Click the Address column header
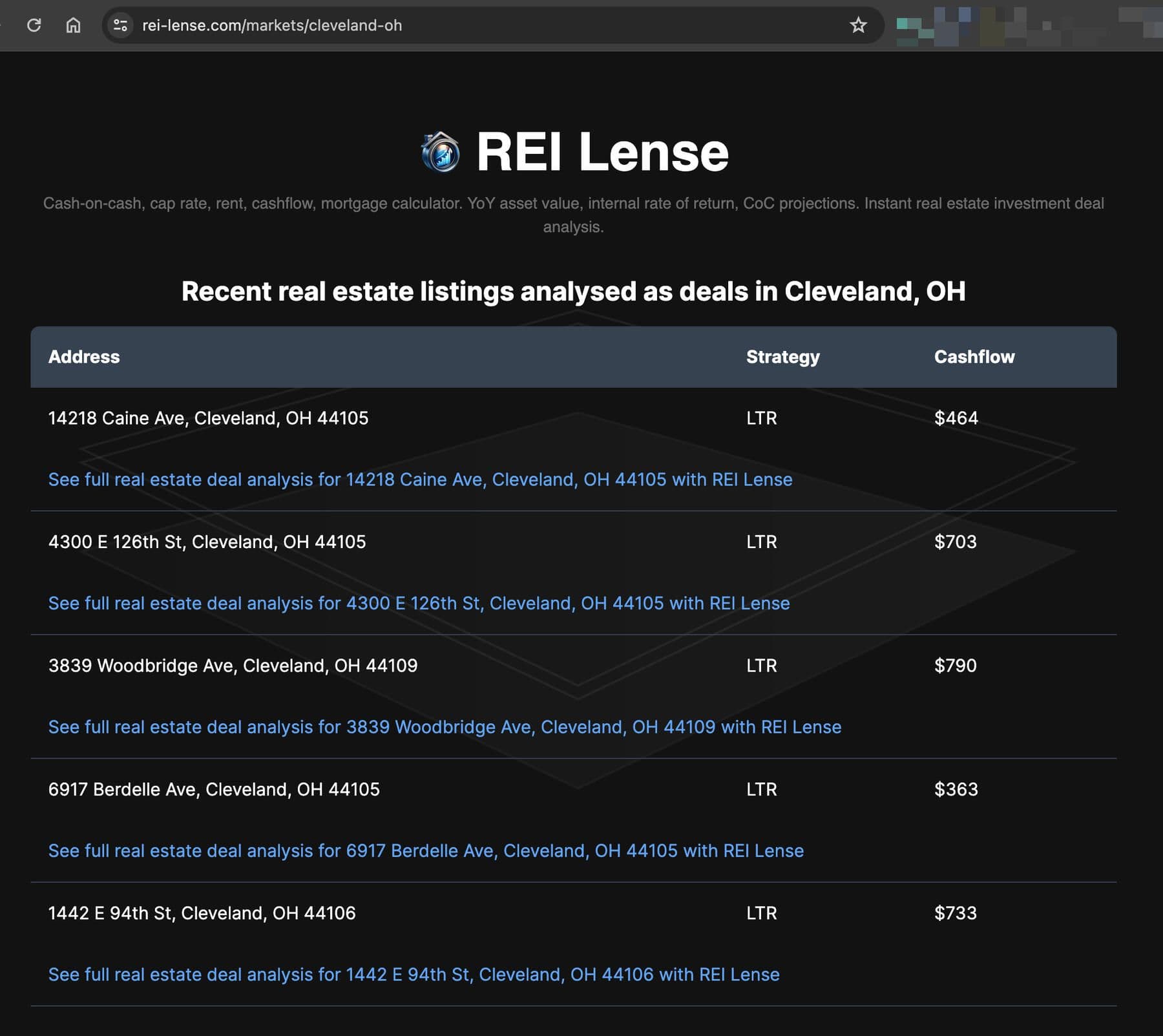Image resolution: width=1163 pixels, height=1036 pixels. pyautogui.click(x=84, y=357)
